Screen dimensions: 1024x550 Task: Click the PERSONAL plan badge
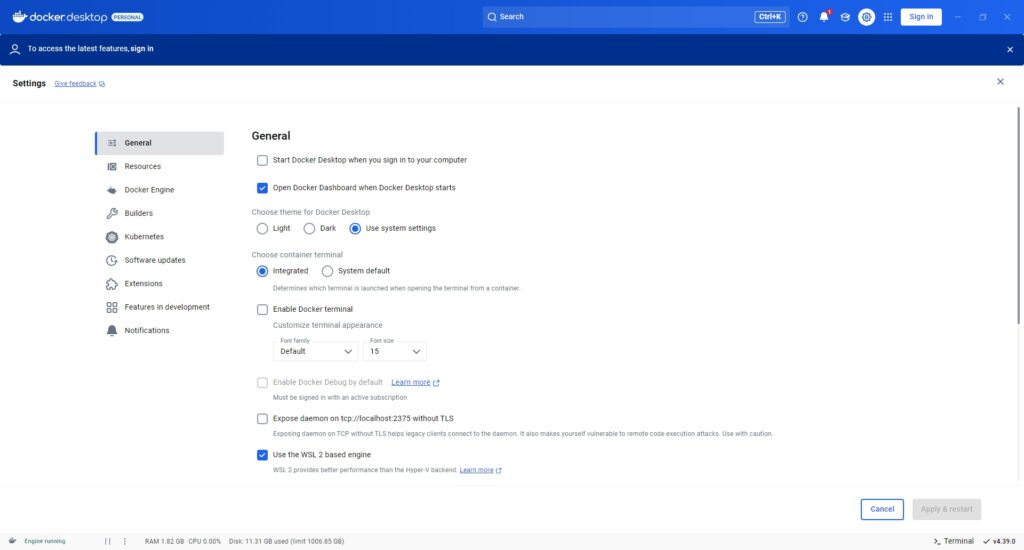point(127,17)
